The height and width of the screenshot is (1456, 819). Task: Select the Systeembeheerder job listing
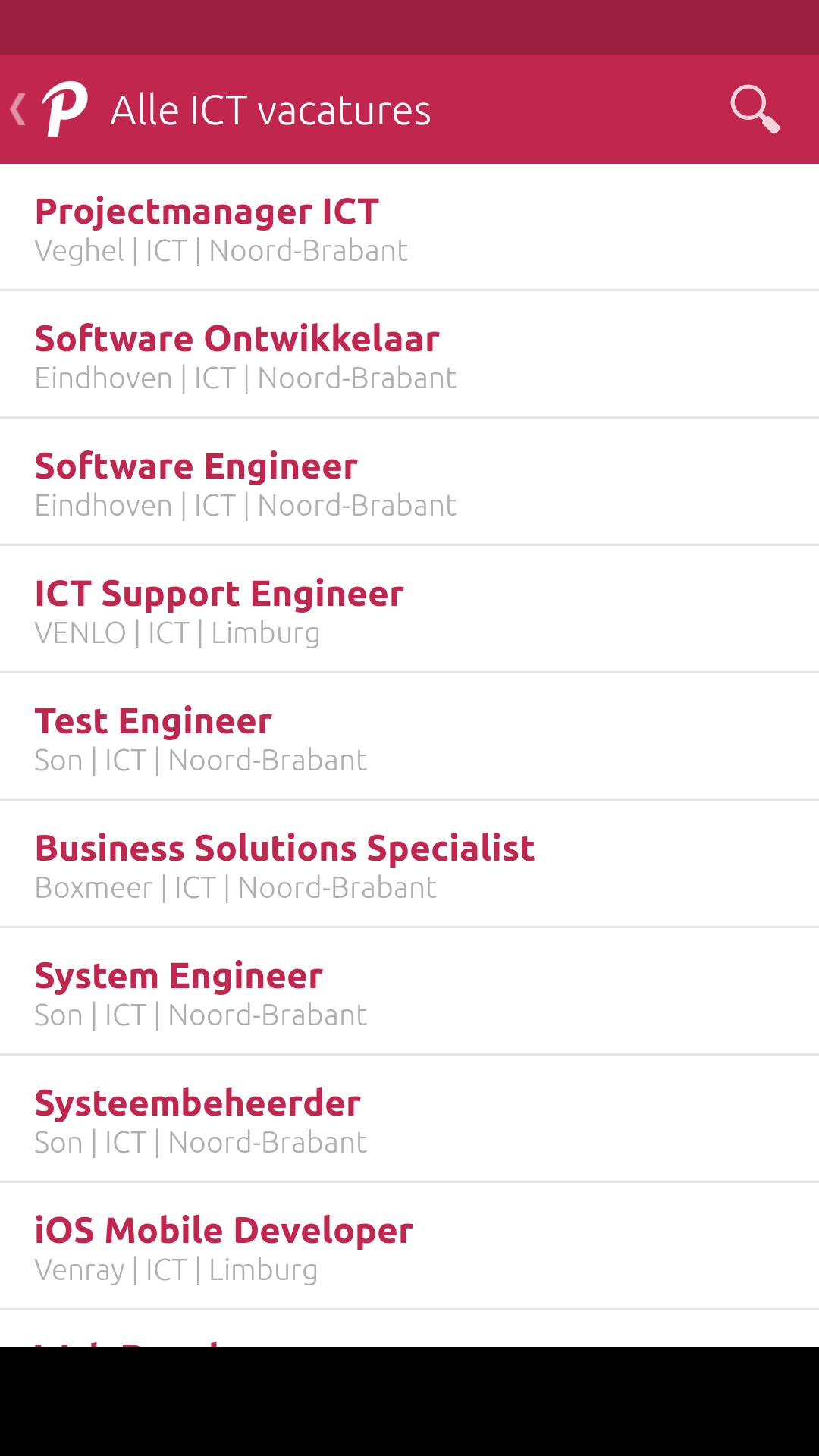coord(199,1103)
